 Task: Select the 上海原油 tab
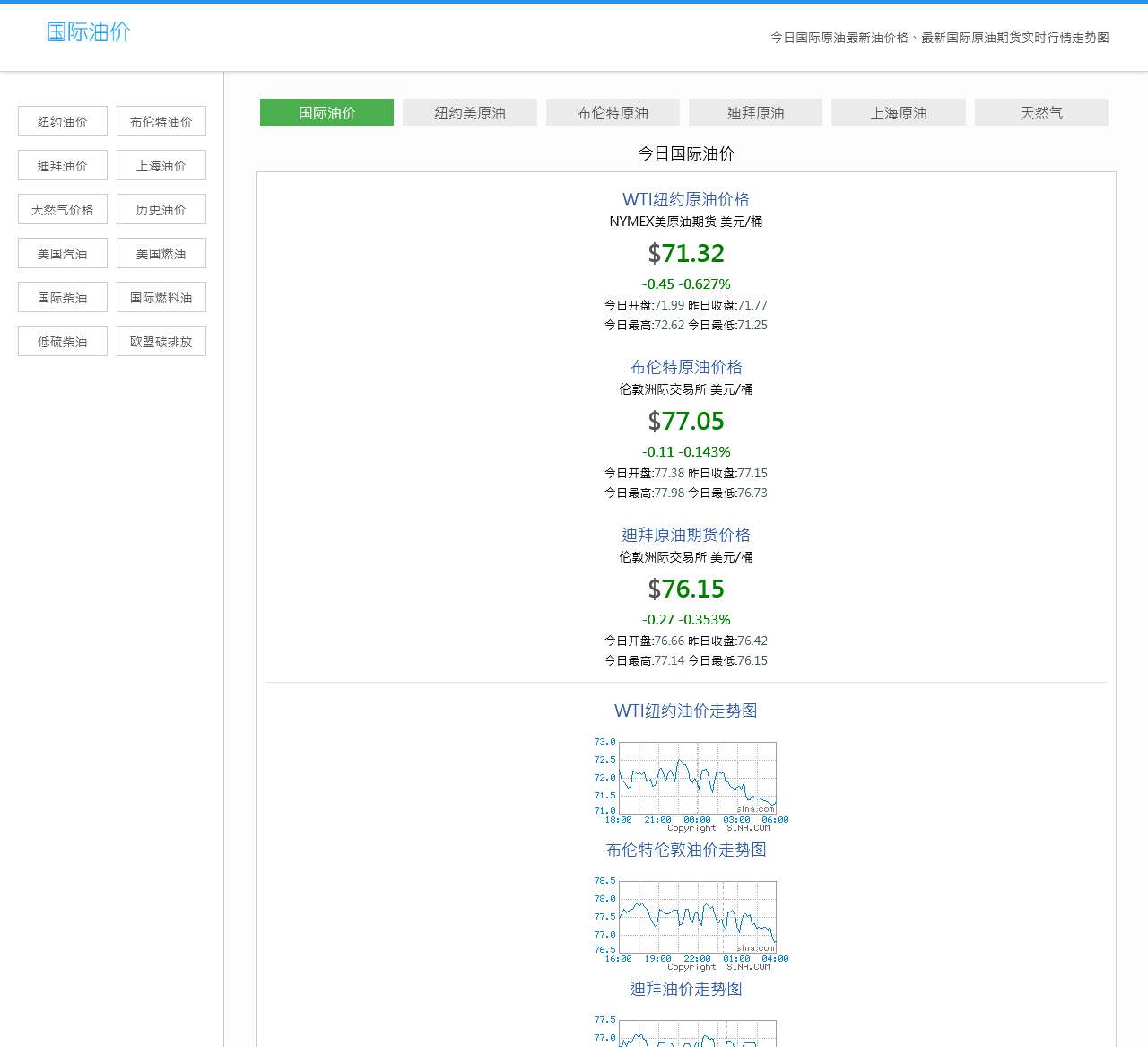[x=898, y=113]
